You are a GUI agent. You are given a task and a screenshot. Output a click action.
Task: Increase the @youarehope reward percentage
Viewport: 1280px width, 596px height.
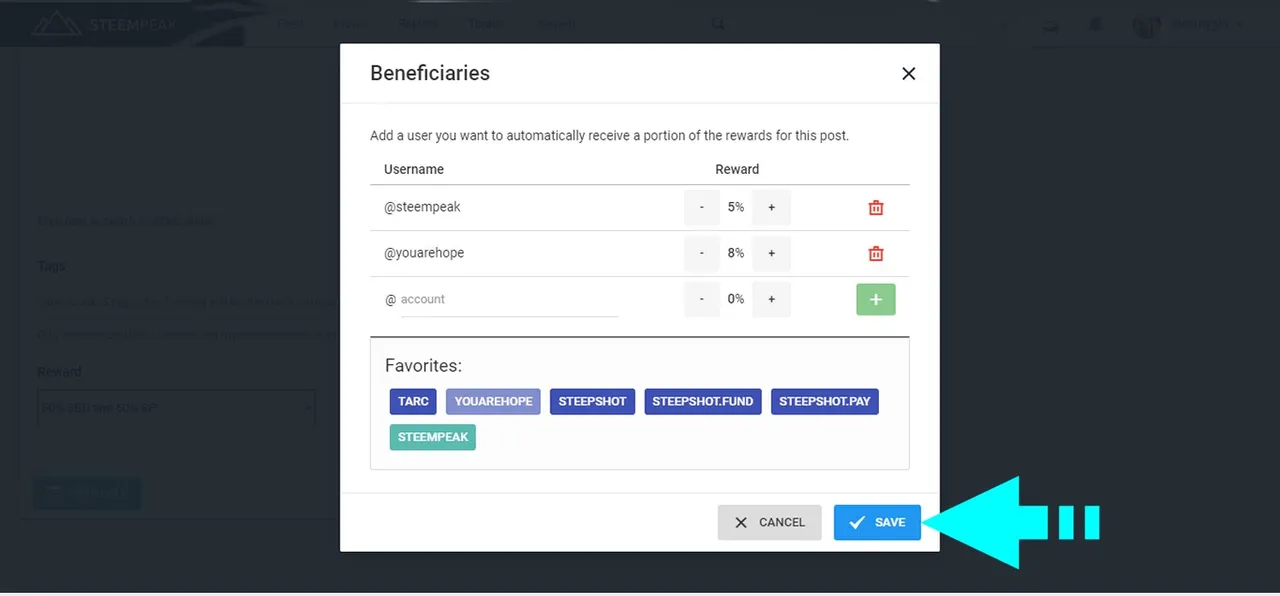pos(771,254)
